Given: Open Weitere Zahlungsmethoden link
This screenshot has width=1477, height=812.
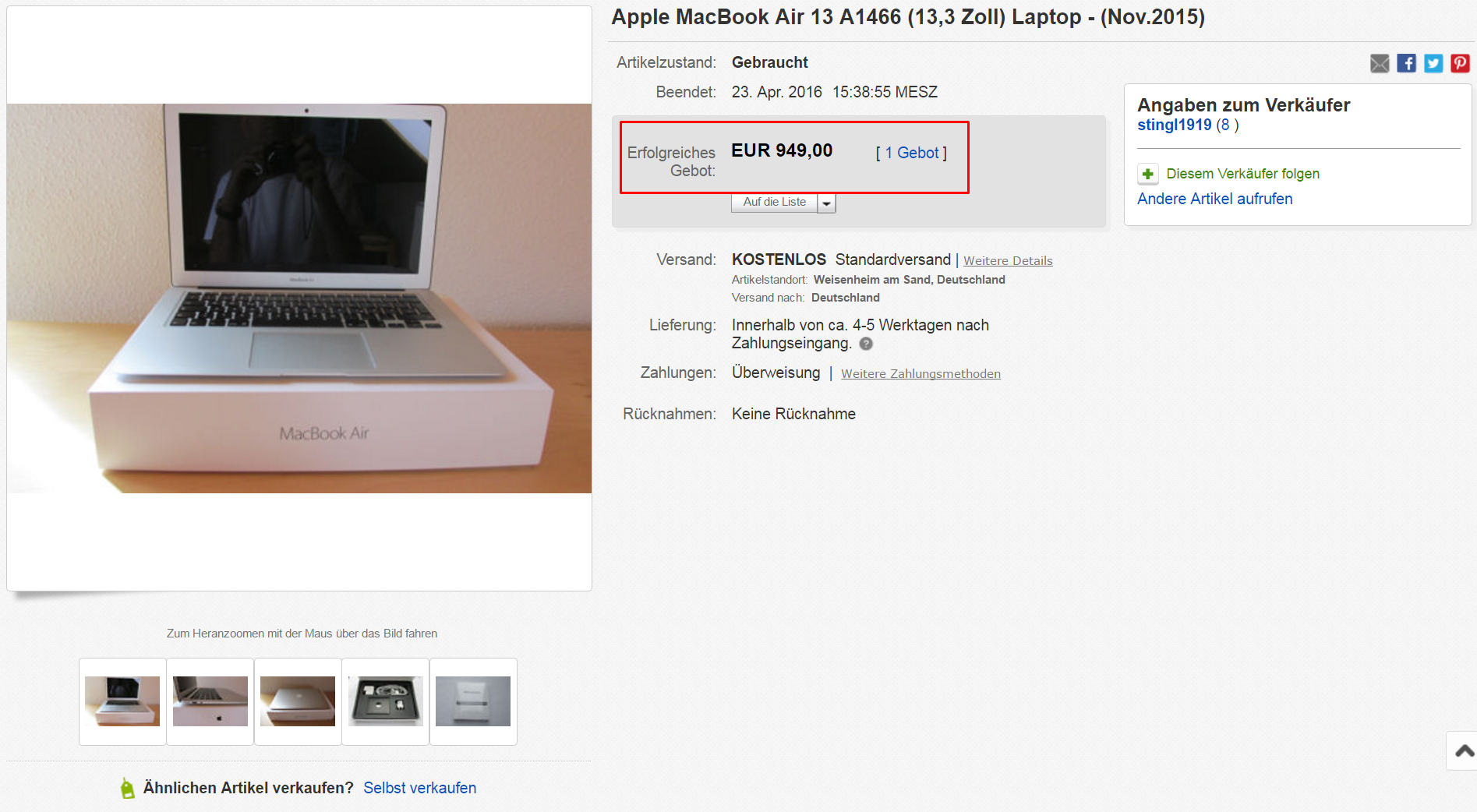Looking at the screenshot, I should 920,374.
